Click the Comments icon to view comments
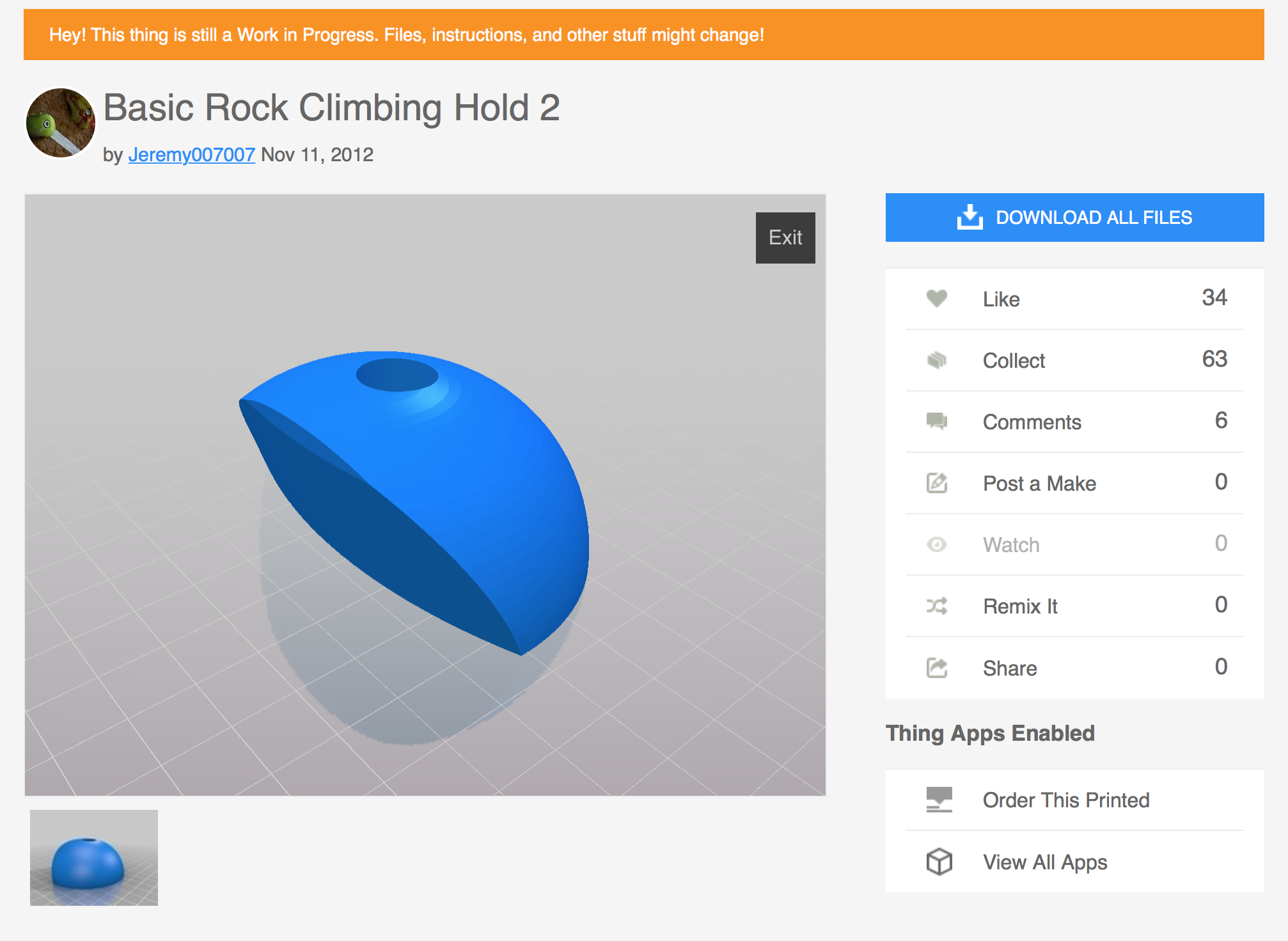Image resolution: width=1288 pixels, height=941 pixels. pos(934,421)
